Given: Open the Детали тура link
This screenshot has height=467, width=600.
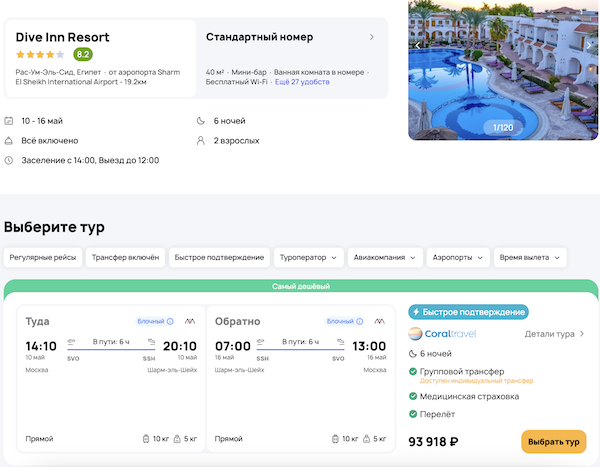Looking at the screenshot, I should click(555, 334).
